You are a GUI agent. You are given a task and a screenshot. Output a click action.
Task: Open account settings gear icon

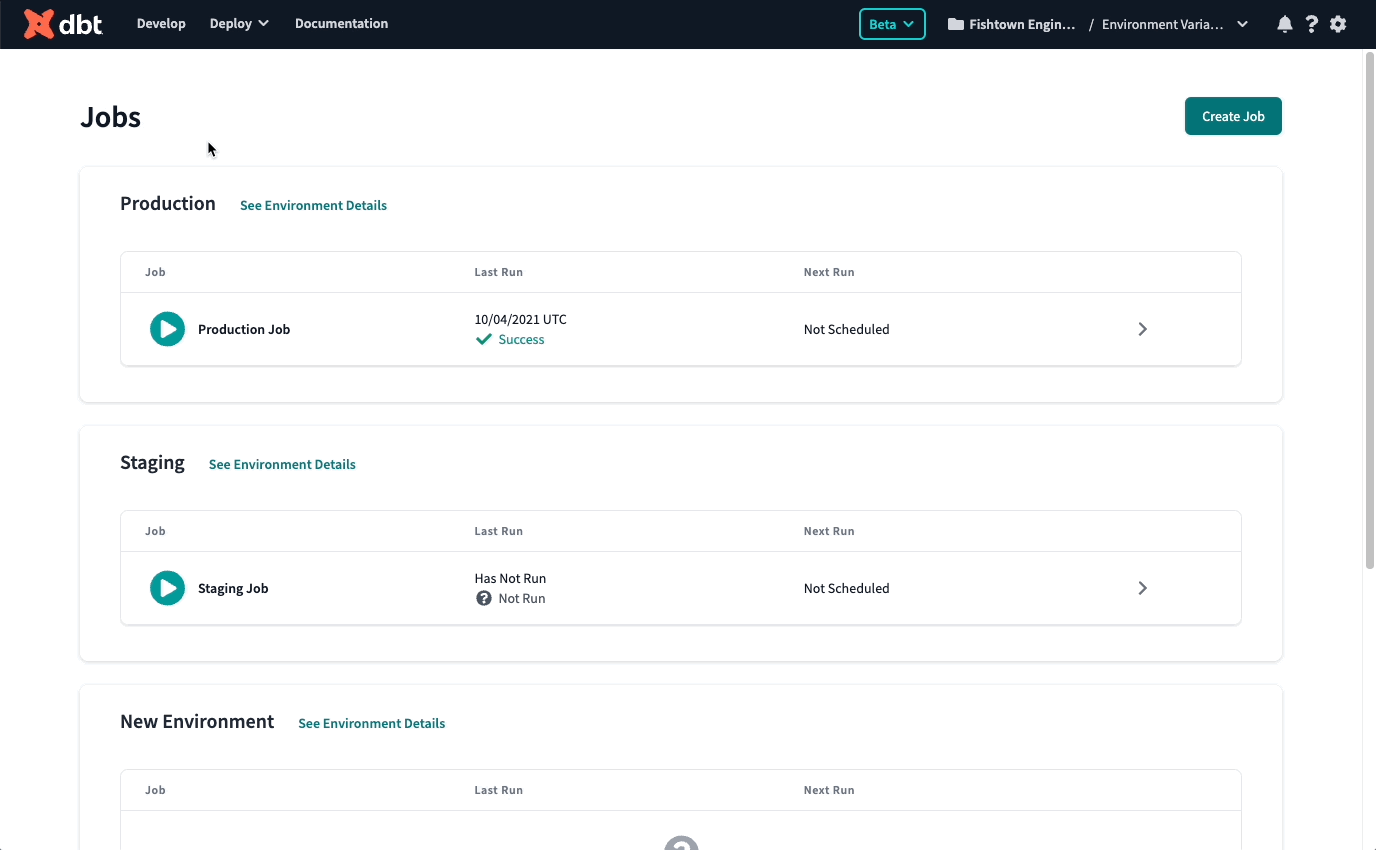pos(1338,24)
